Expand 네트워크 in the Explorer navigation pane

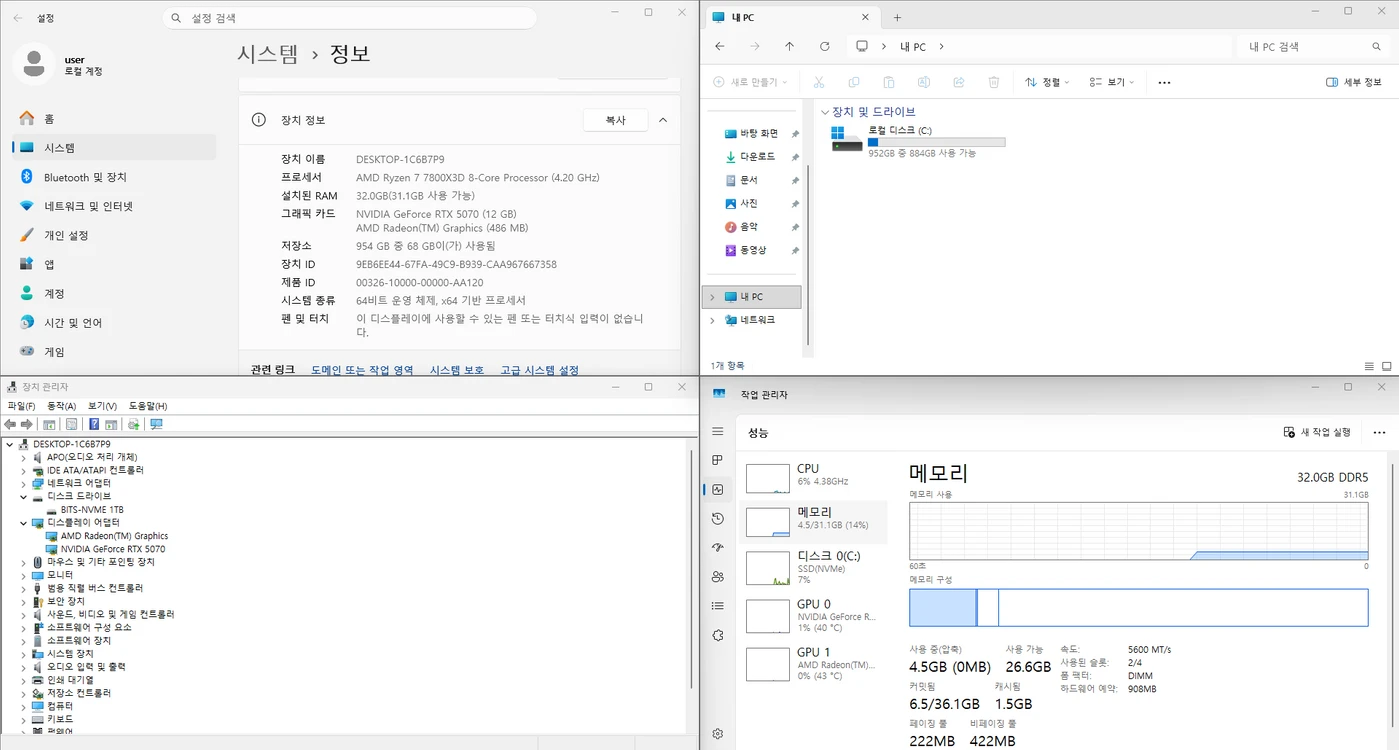(x=712, y=320)
